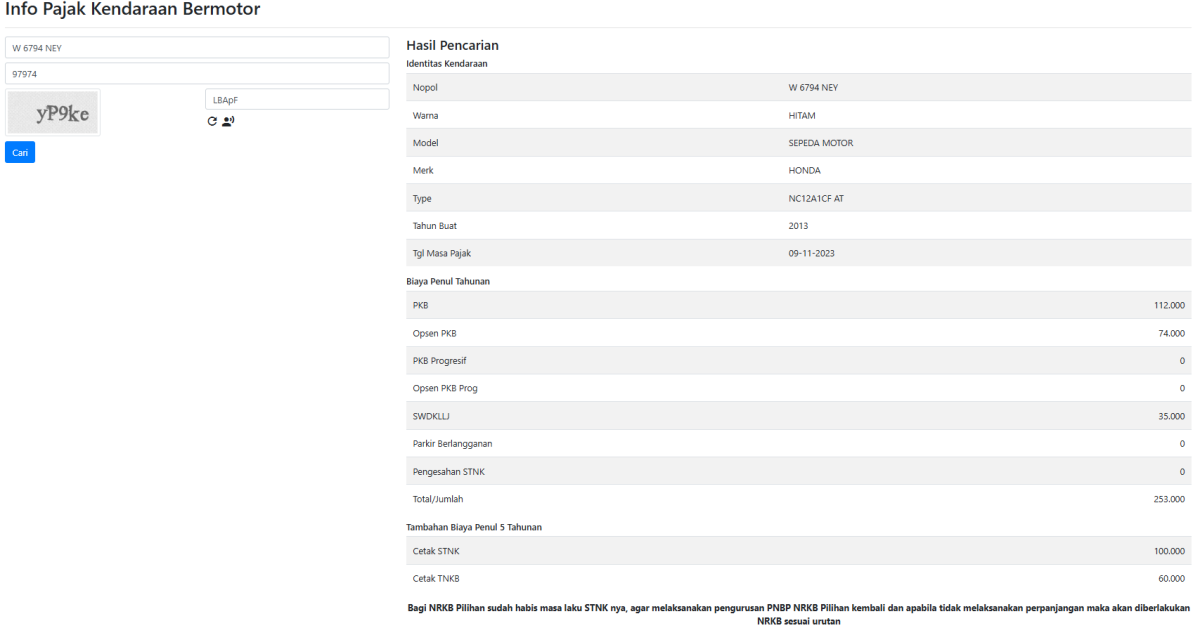Select the Tgl Masa Pajak label
This screenshot has height=628, width=1200.
coord(442,254)
